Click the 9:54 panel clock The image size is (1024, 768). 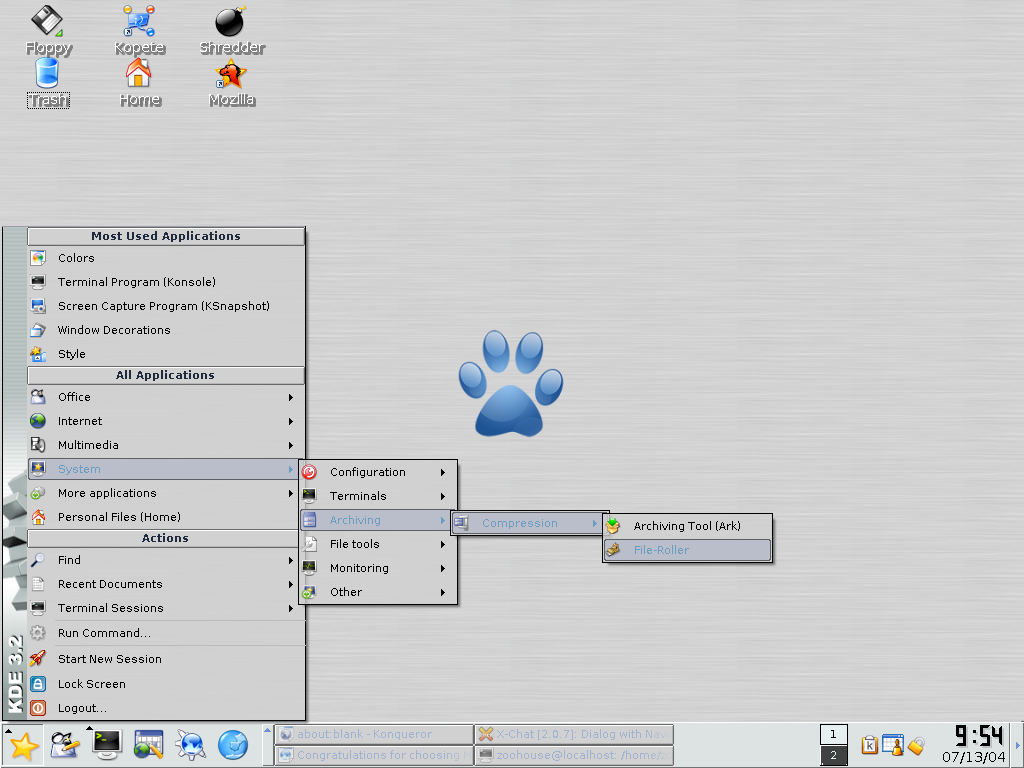tap(979, 736)
